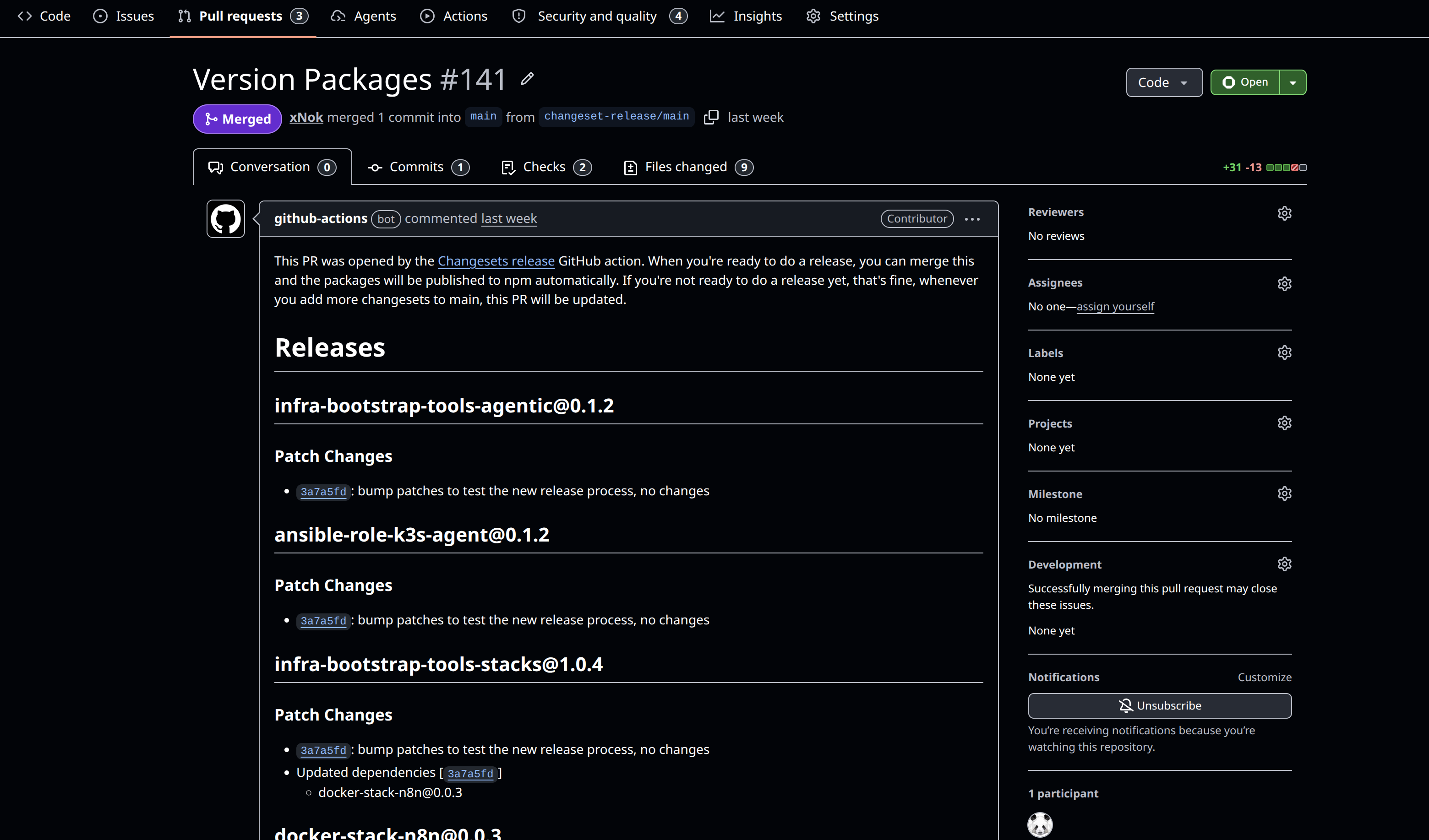Open the Changesets release link

pos(496,261)
